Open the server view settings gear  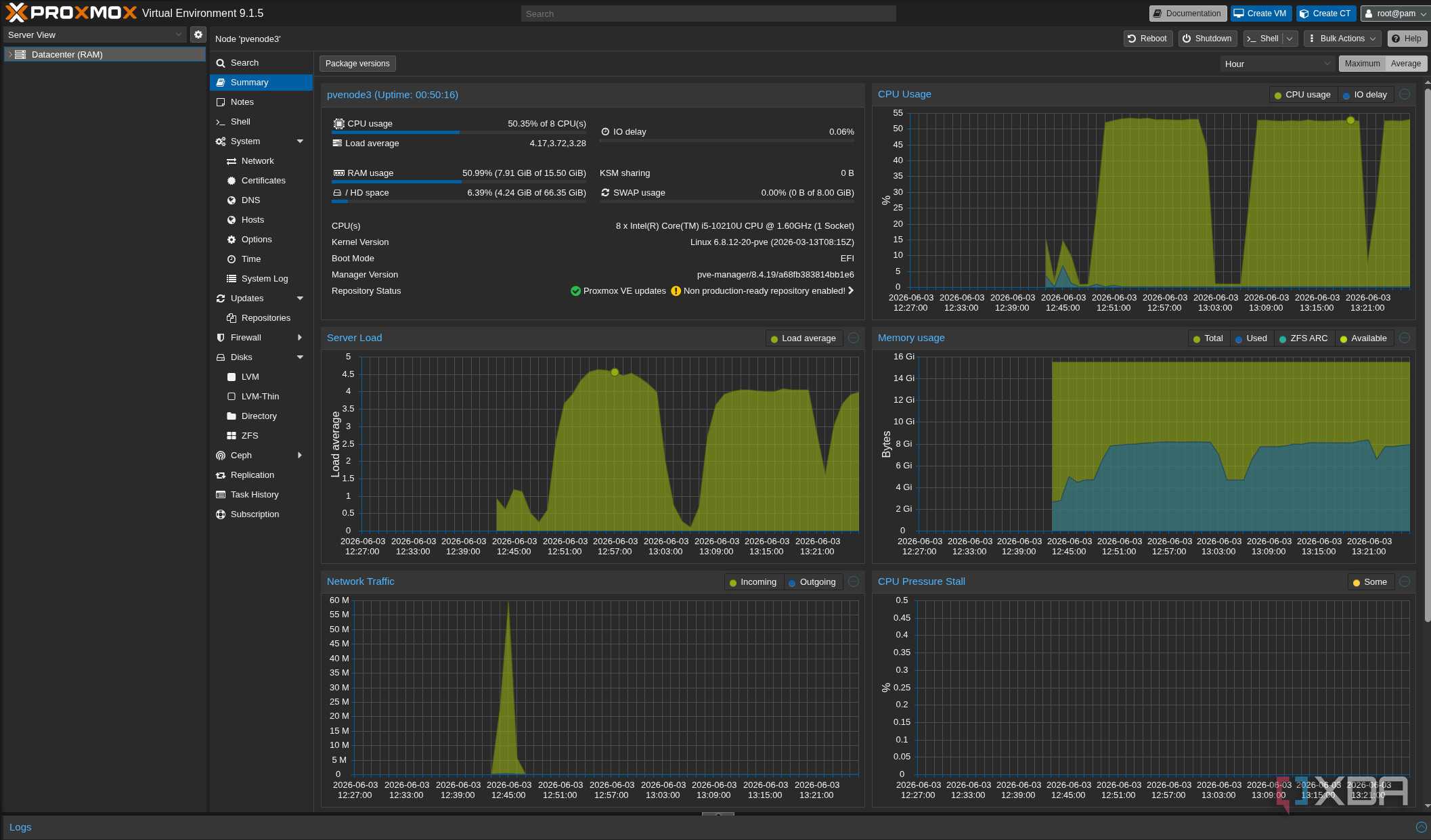[198, 35]
